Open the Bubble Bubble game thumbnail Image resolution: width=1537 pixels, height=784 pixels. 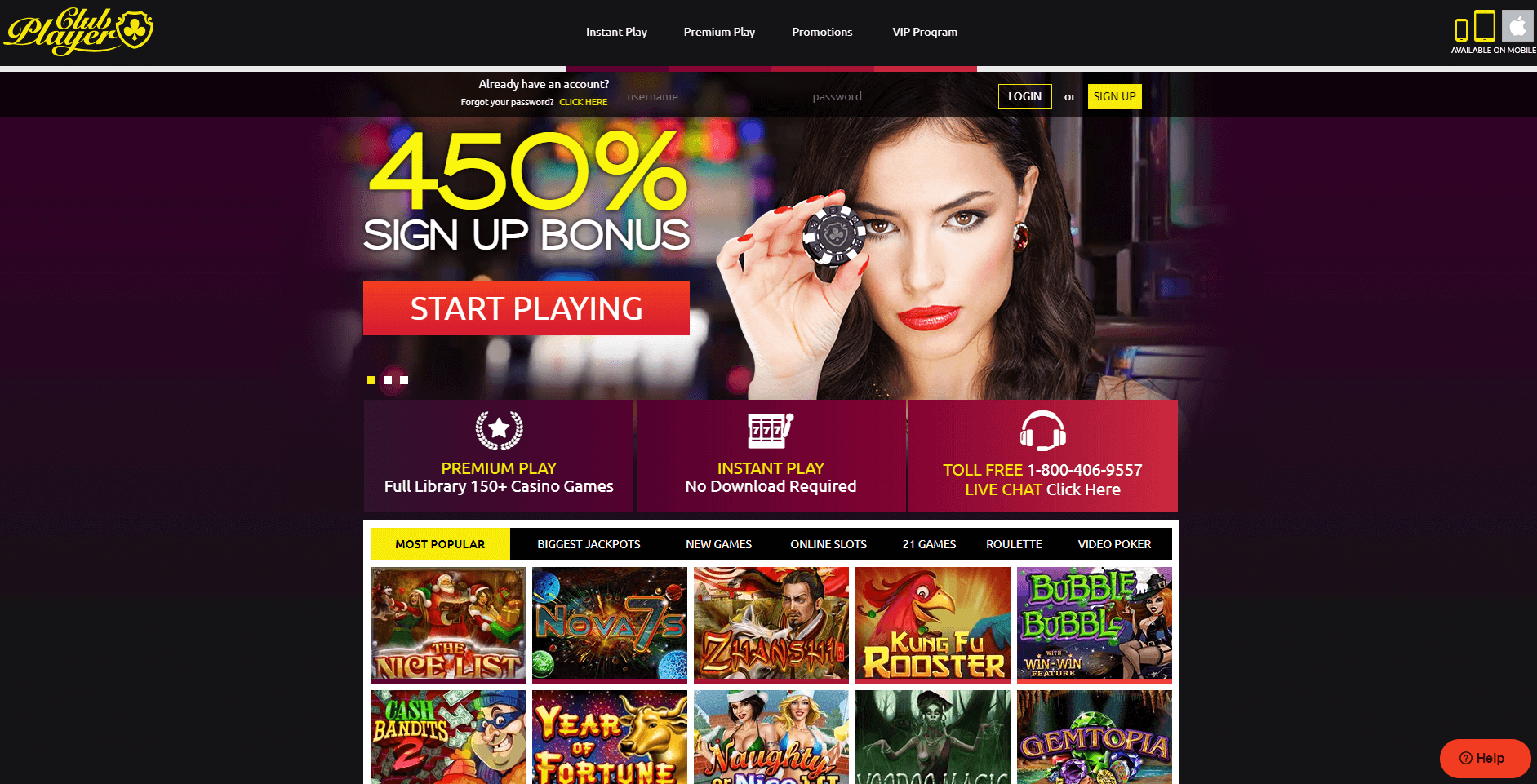tap(1095, 625)
